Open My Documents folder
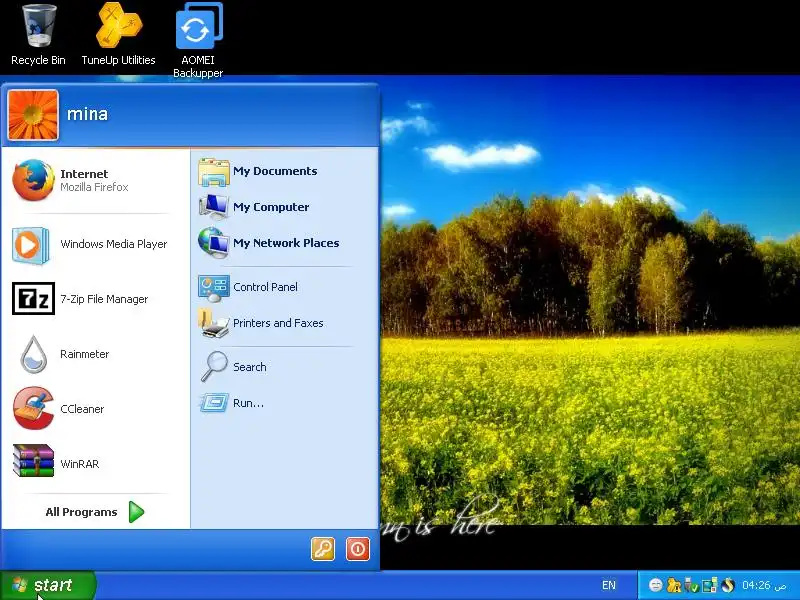The image size is (800, 600). [284, 171]
